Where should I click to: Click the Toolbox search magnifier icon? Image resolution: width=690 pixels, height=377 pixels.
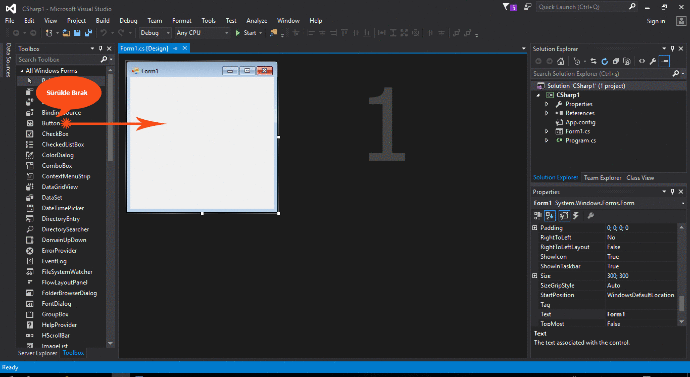point(104,59)
